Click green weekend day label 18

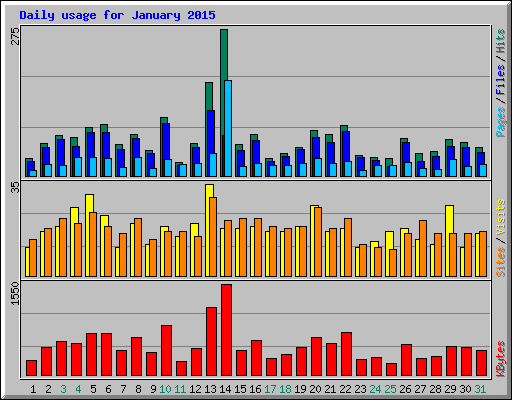285,389
